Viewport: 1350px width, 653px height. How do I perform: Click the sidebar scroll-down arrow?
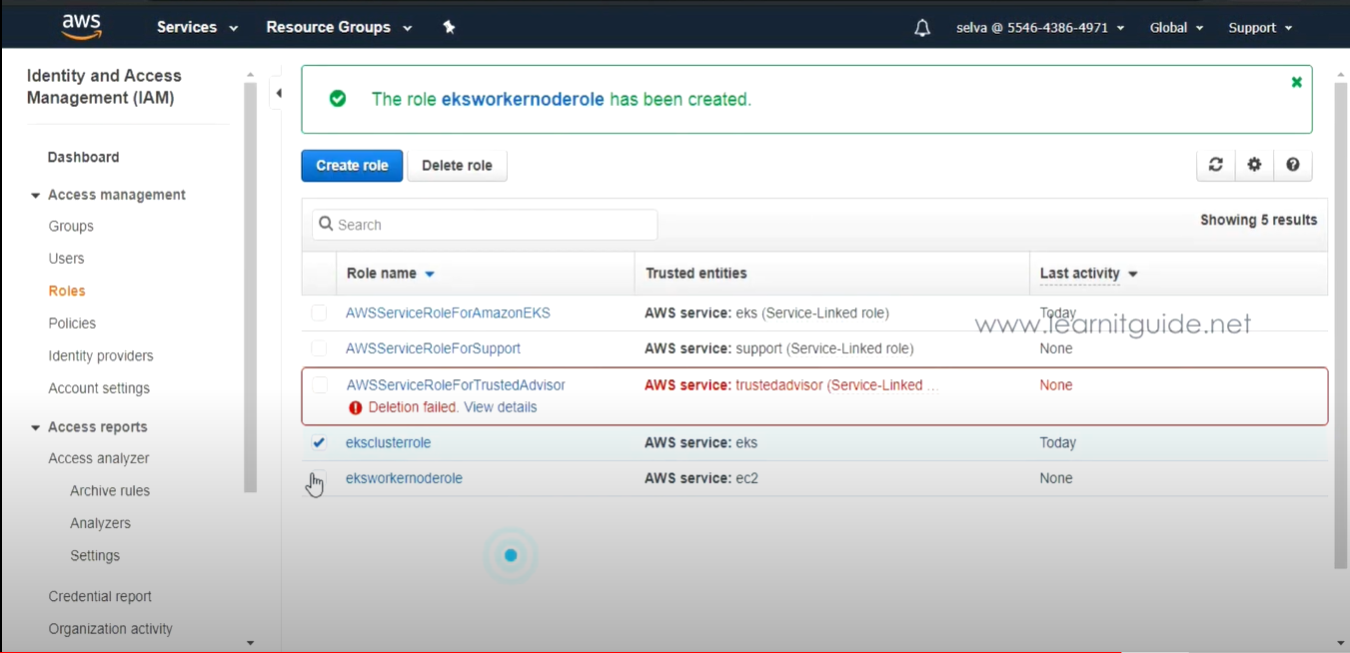[x=250, y=643]
